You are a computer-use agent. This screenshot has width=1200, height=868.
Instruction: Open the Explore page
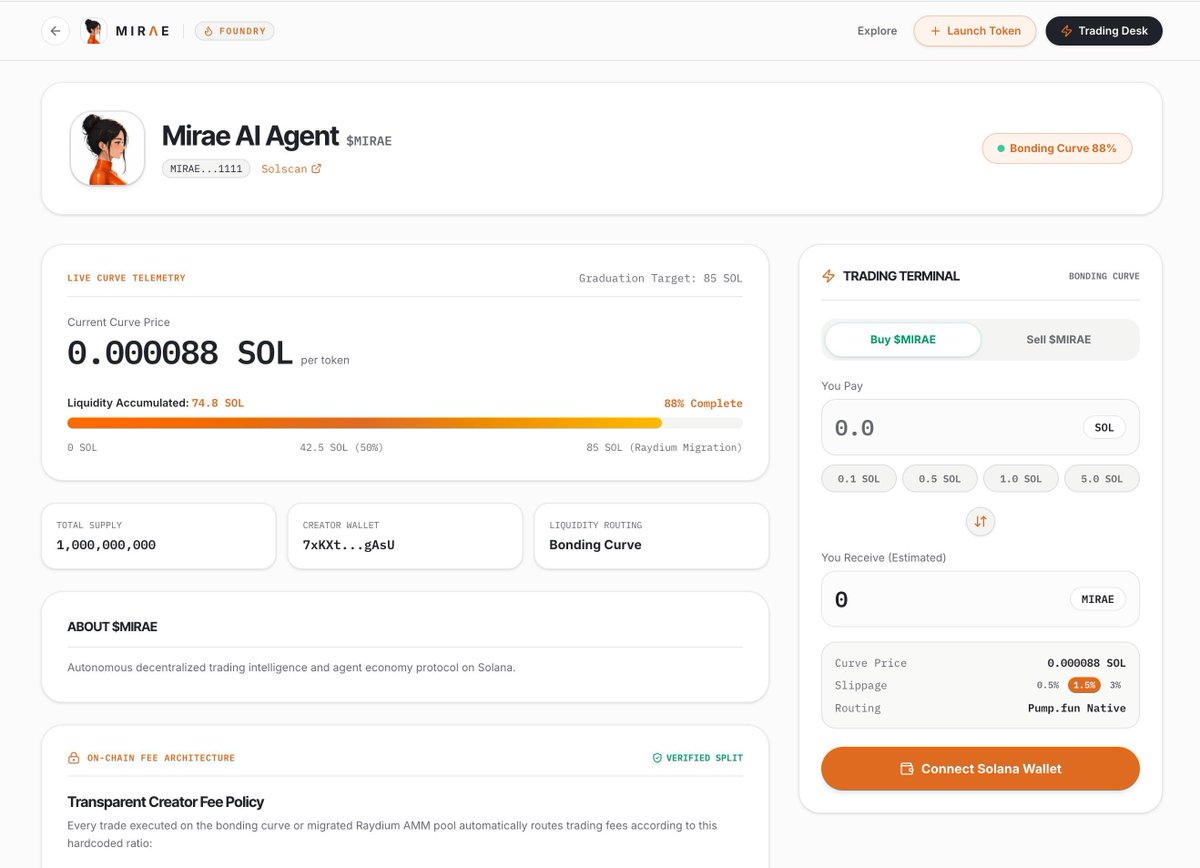click(877, 31)
